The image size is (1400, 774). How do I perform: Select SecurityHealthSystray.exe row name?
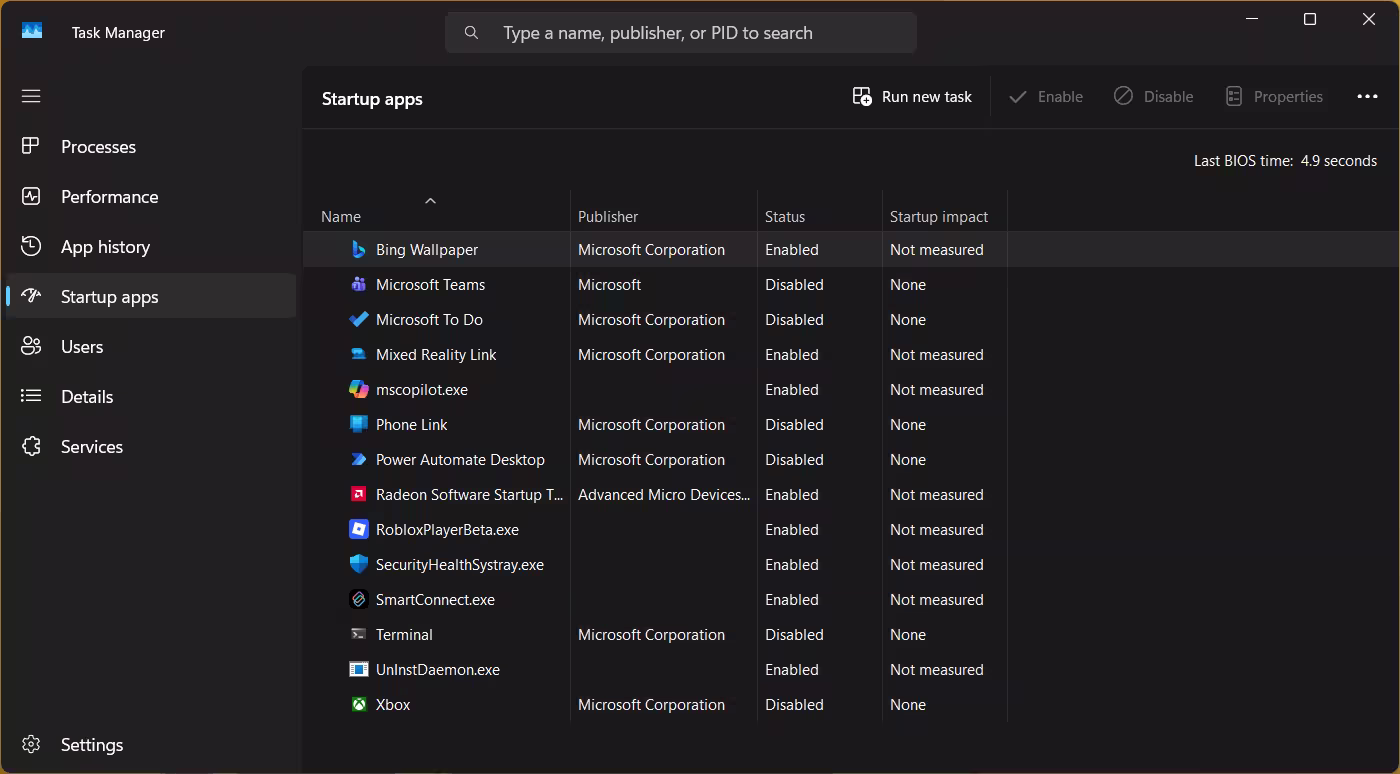click(x=460, y=565)
